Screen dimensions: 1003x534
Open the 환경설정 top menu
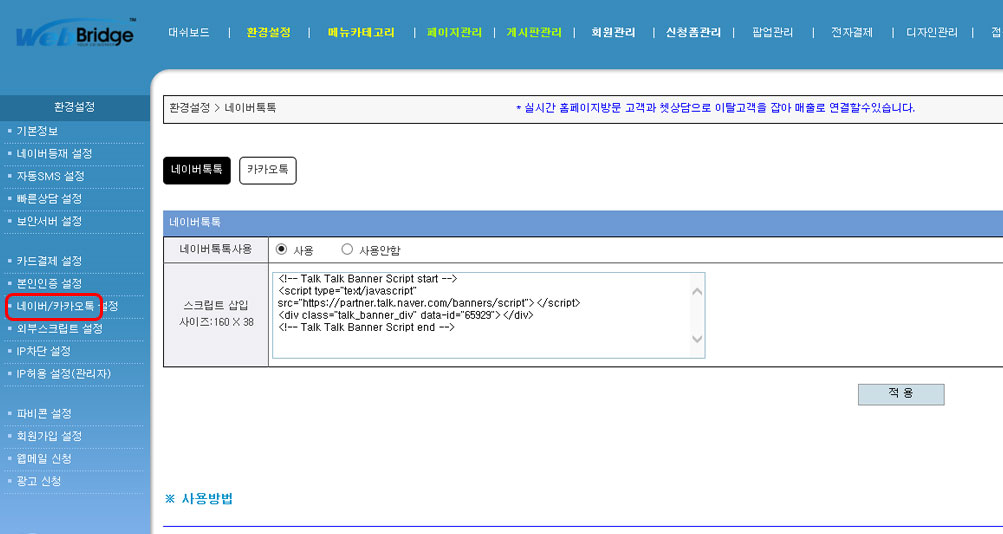(269, 32)
